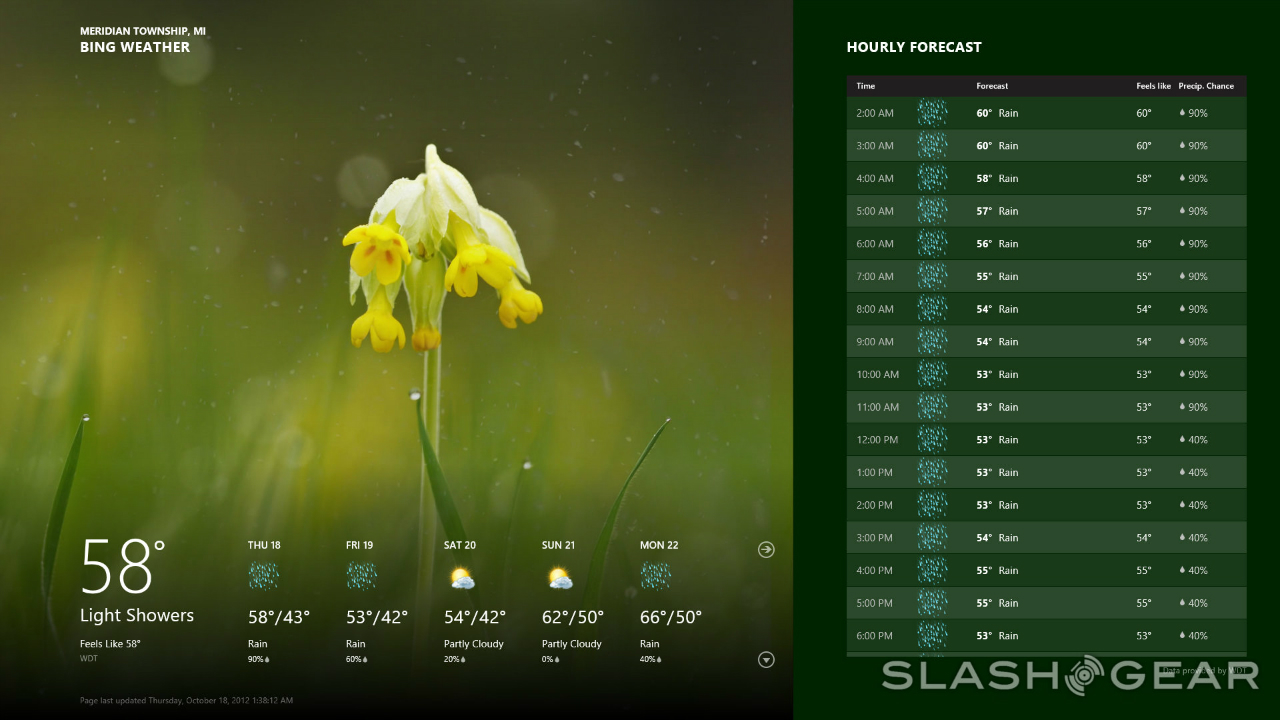Viewport: 1280px width, 720px height.
Task: Select the 12:00 PM time cell
Action: click(x=878, y=440)
